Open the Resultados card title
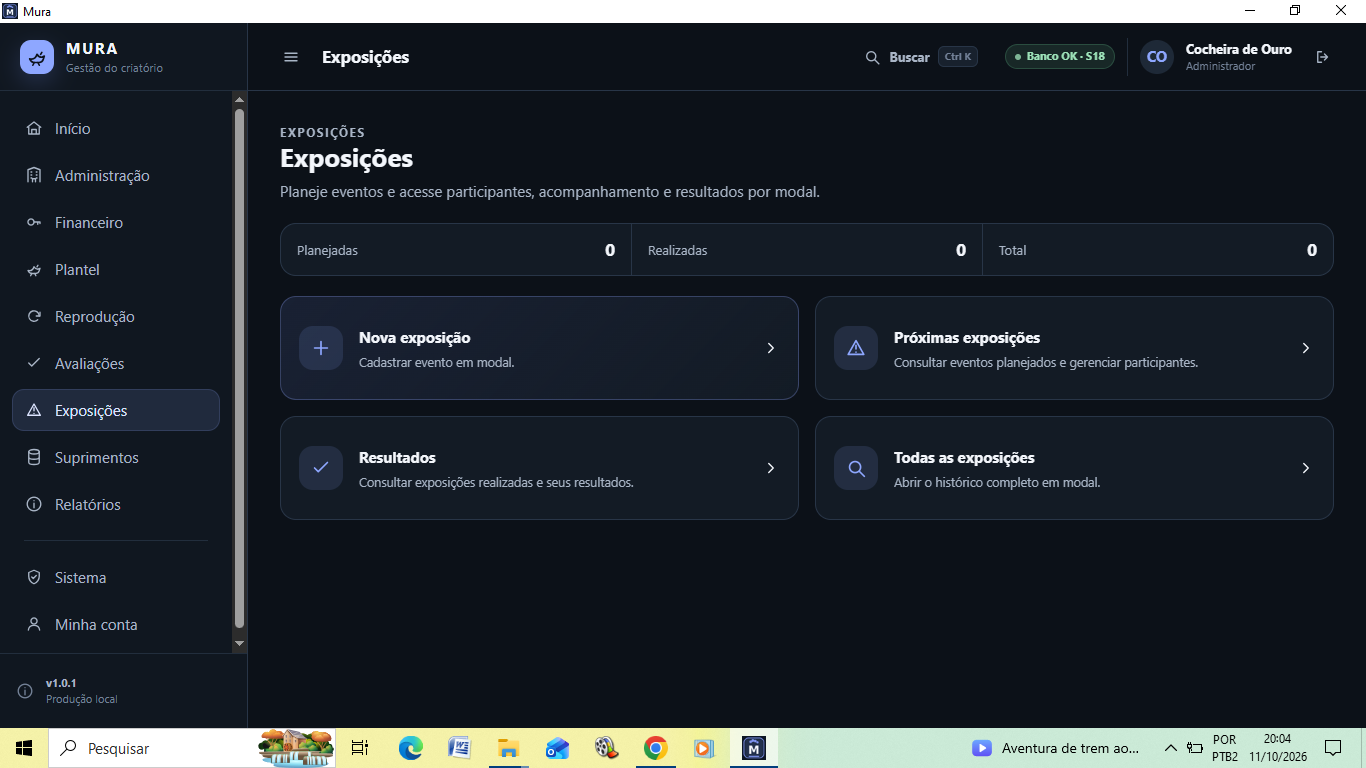1366x768 pixels. 397,458
